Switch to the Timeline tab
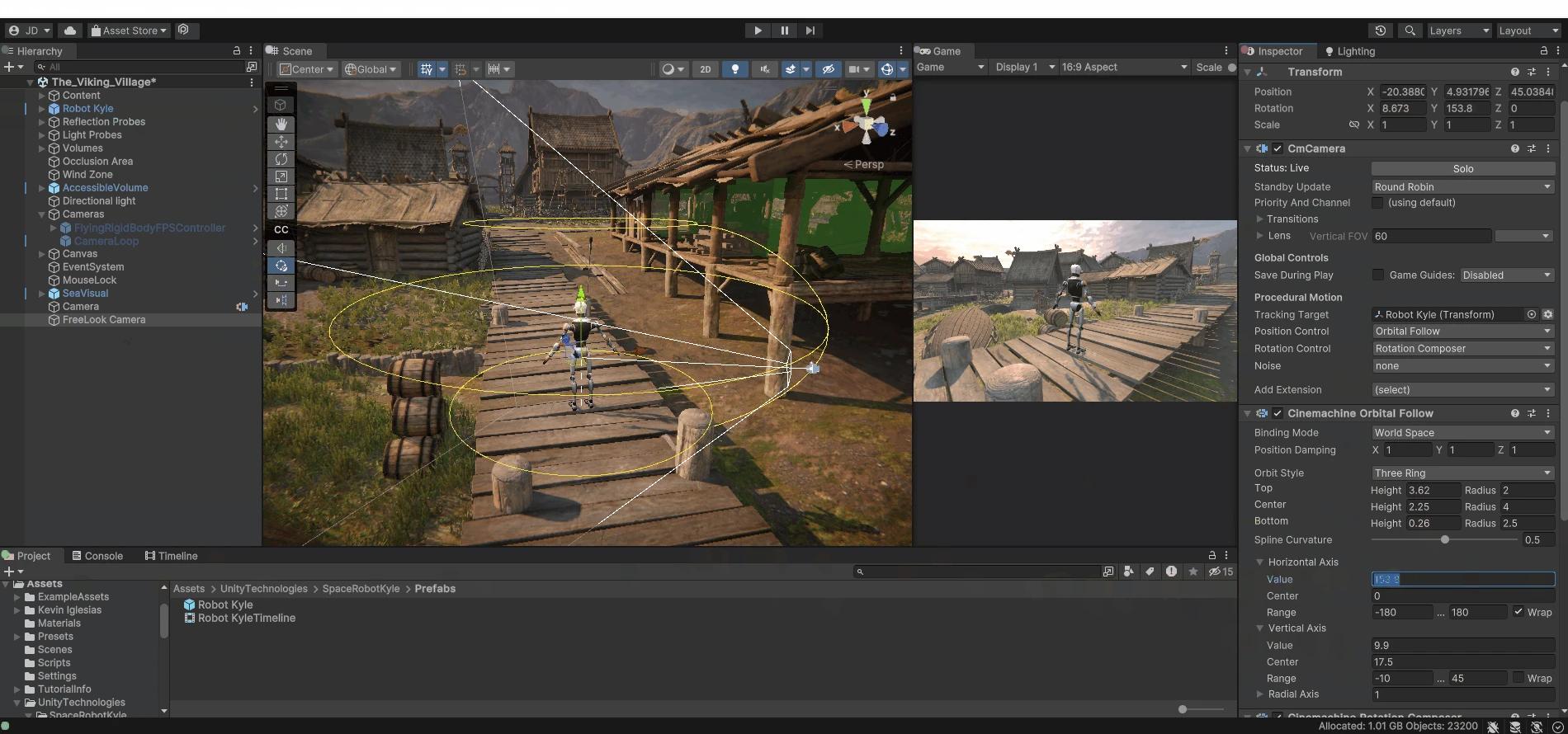The image size is (1568, 734). click(x=171, y=556)
